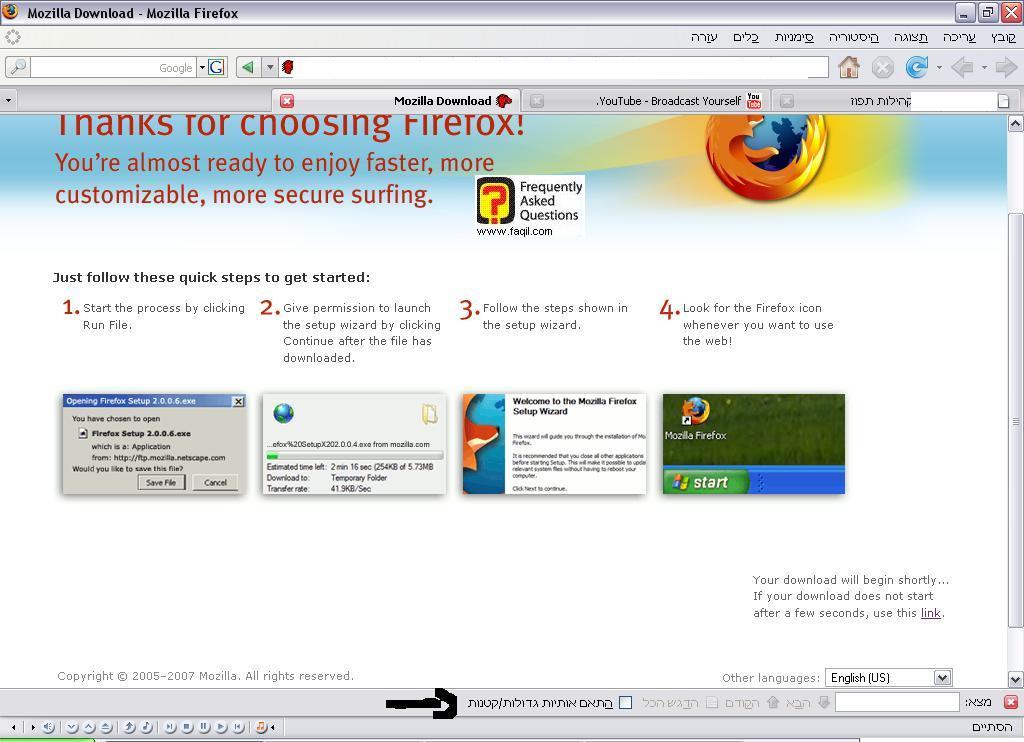1024x742 pixels.
Task: Click the find bar text input field
Action: point(896,702)
